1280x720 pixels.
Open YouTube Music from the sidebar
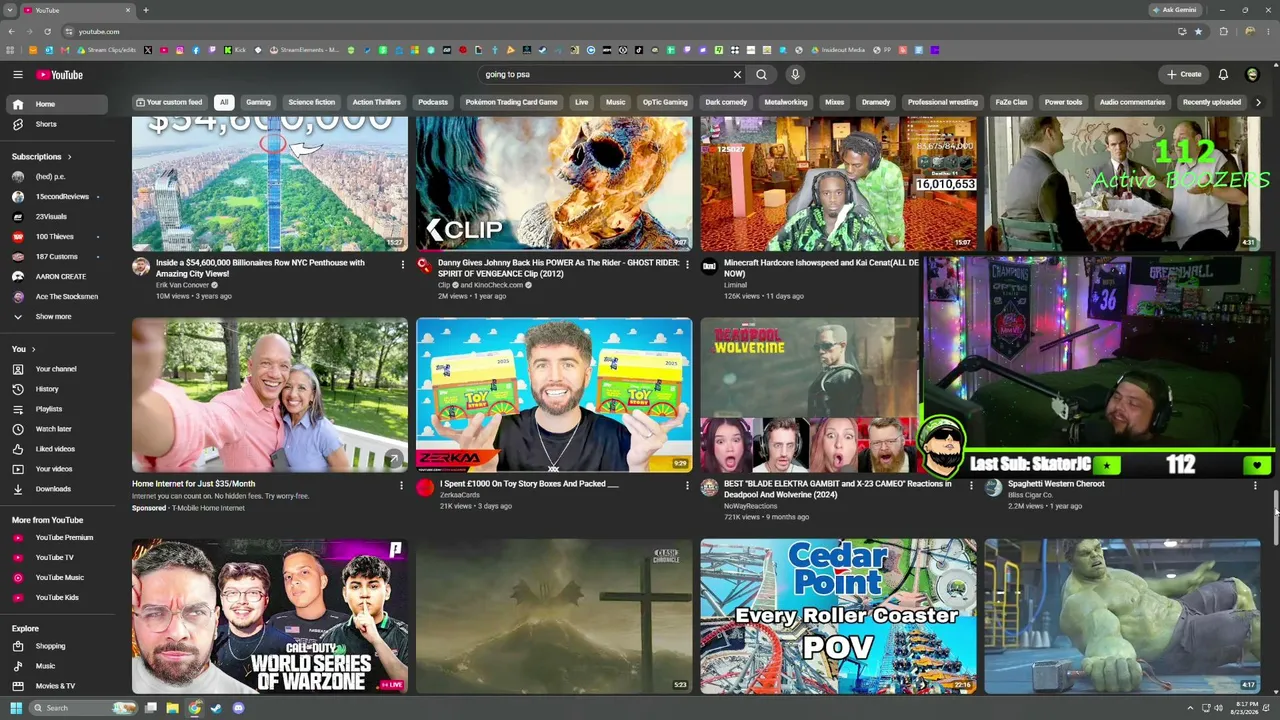point(59,578)
